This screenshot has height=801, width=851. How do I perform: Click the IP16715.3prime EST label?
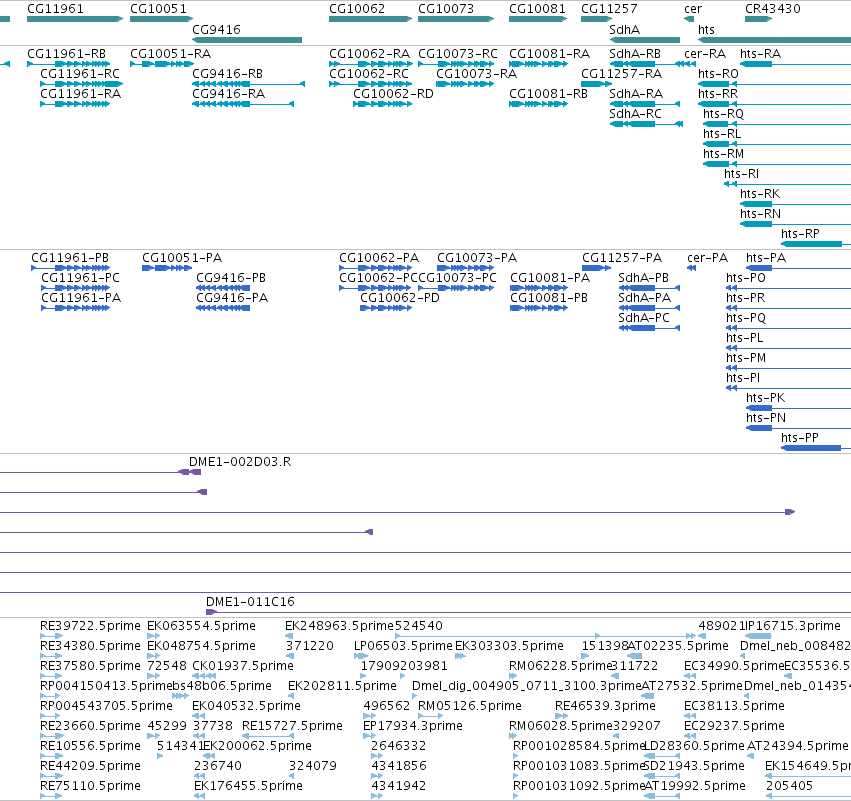point(793,626)
